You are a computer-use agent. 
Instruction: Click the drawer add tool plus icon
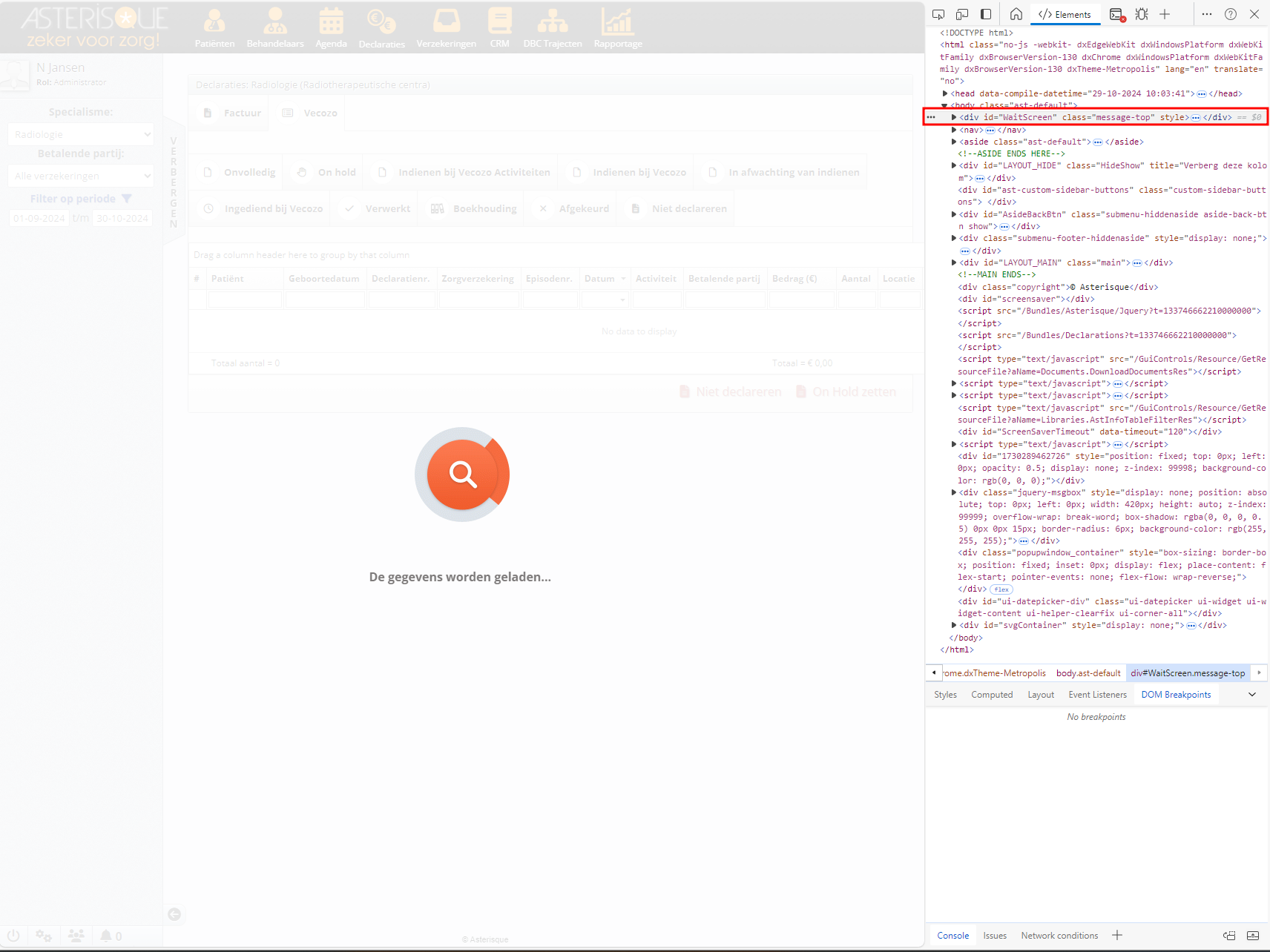pyautogui.click(x=1117, y=935)
